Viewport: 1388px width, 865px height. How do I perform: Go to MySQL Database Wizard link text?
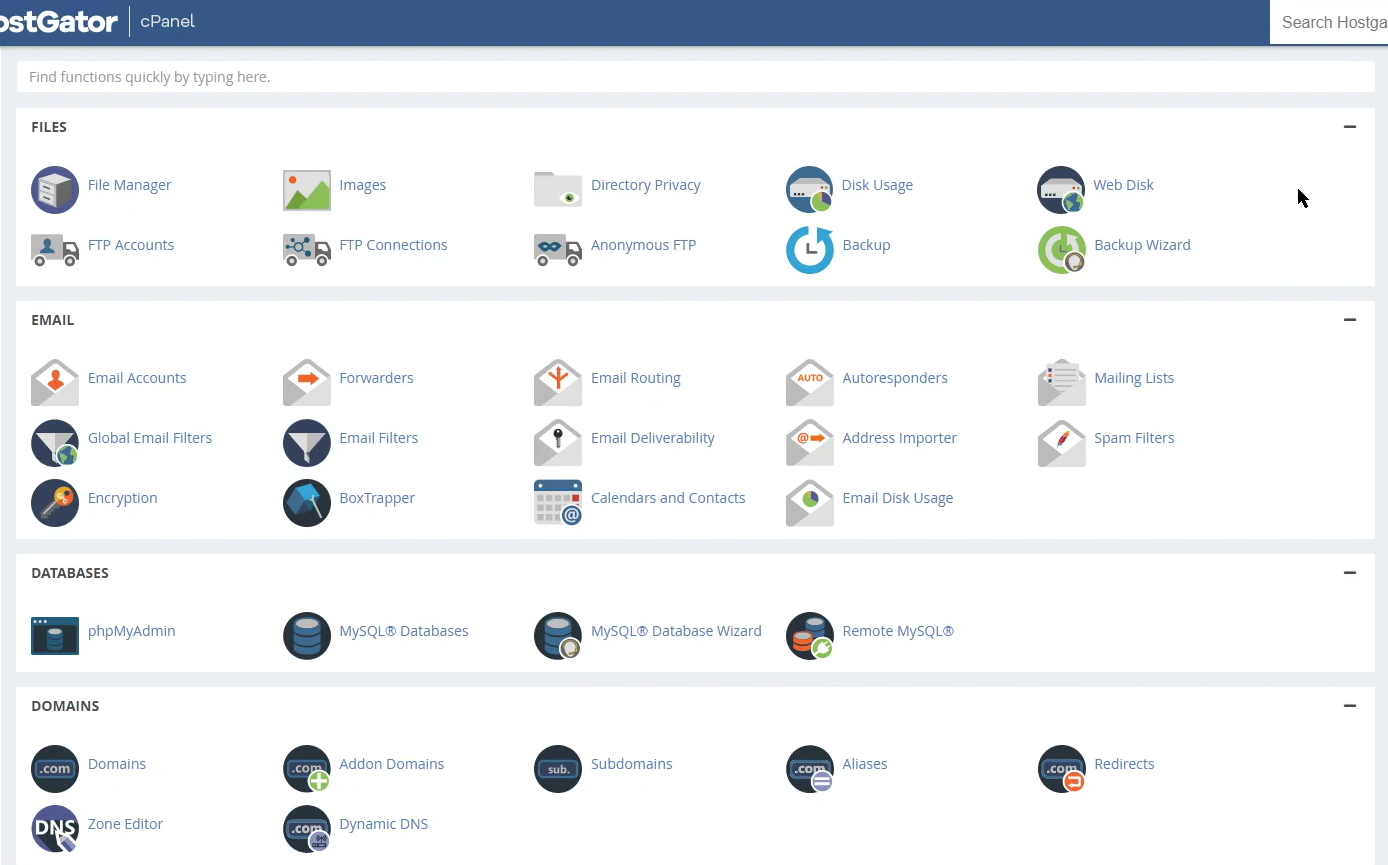coord(676,631)
